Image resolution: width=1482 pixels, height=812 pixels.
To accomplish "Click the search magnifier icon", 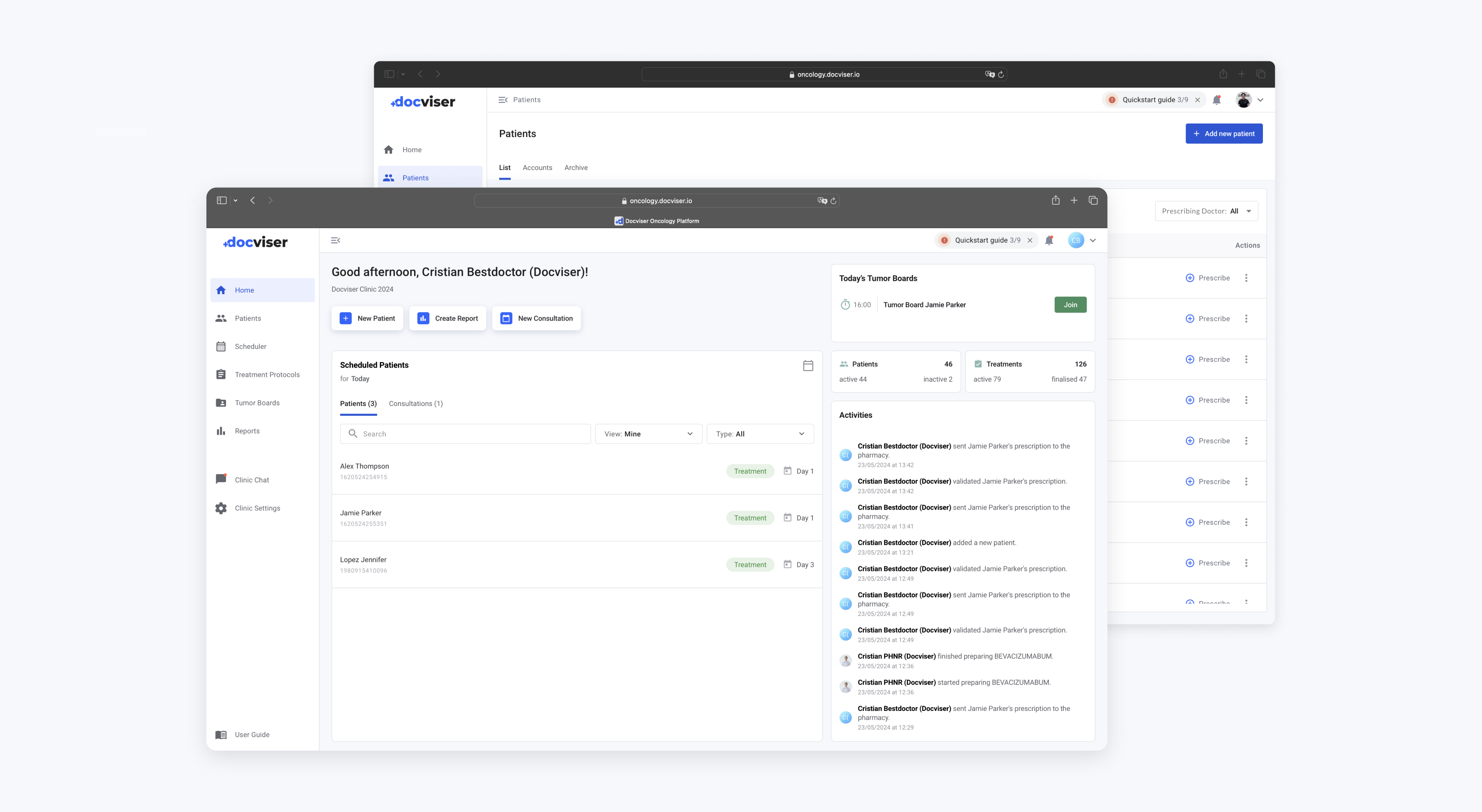I will (353, 433).
